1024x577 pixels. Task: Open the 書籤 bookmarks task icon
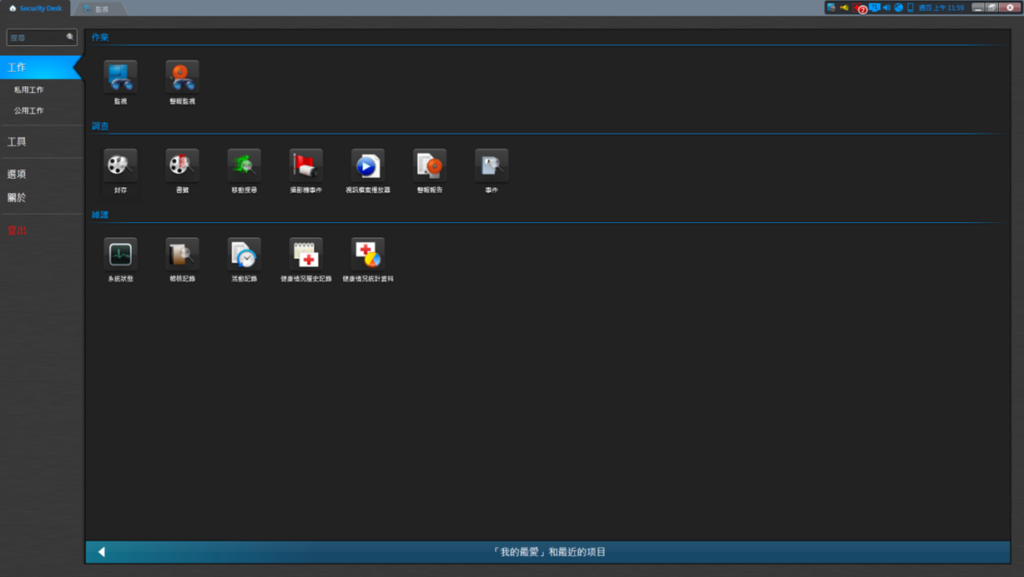click(x=182, y=165)
